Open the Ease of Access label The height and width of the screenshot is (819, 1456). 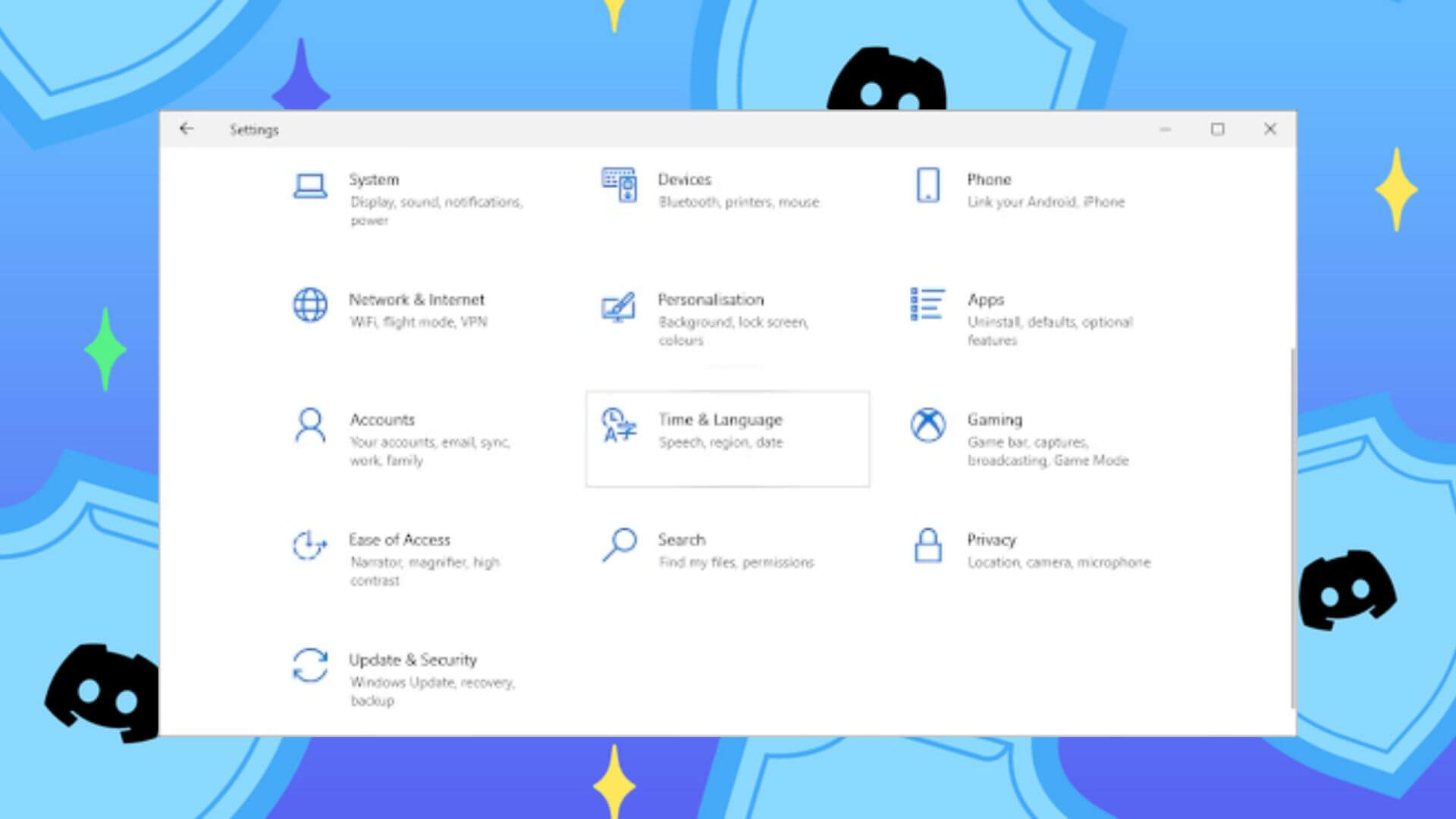[400, 540]
